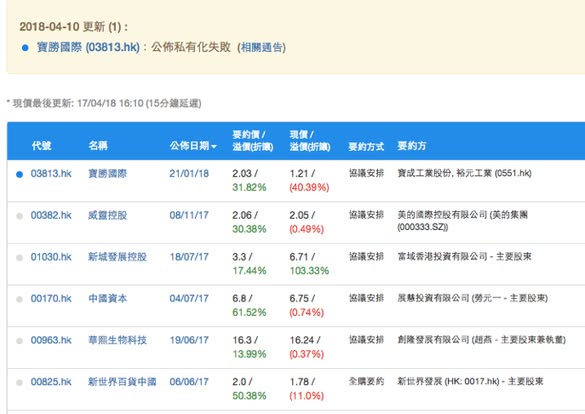The width and height of the screenshot is (585, 414).
Task: Select discount value (11.0%)
Action: point(307,396)
